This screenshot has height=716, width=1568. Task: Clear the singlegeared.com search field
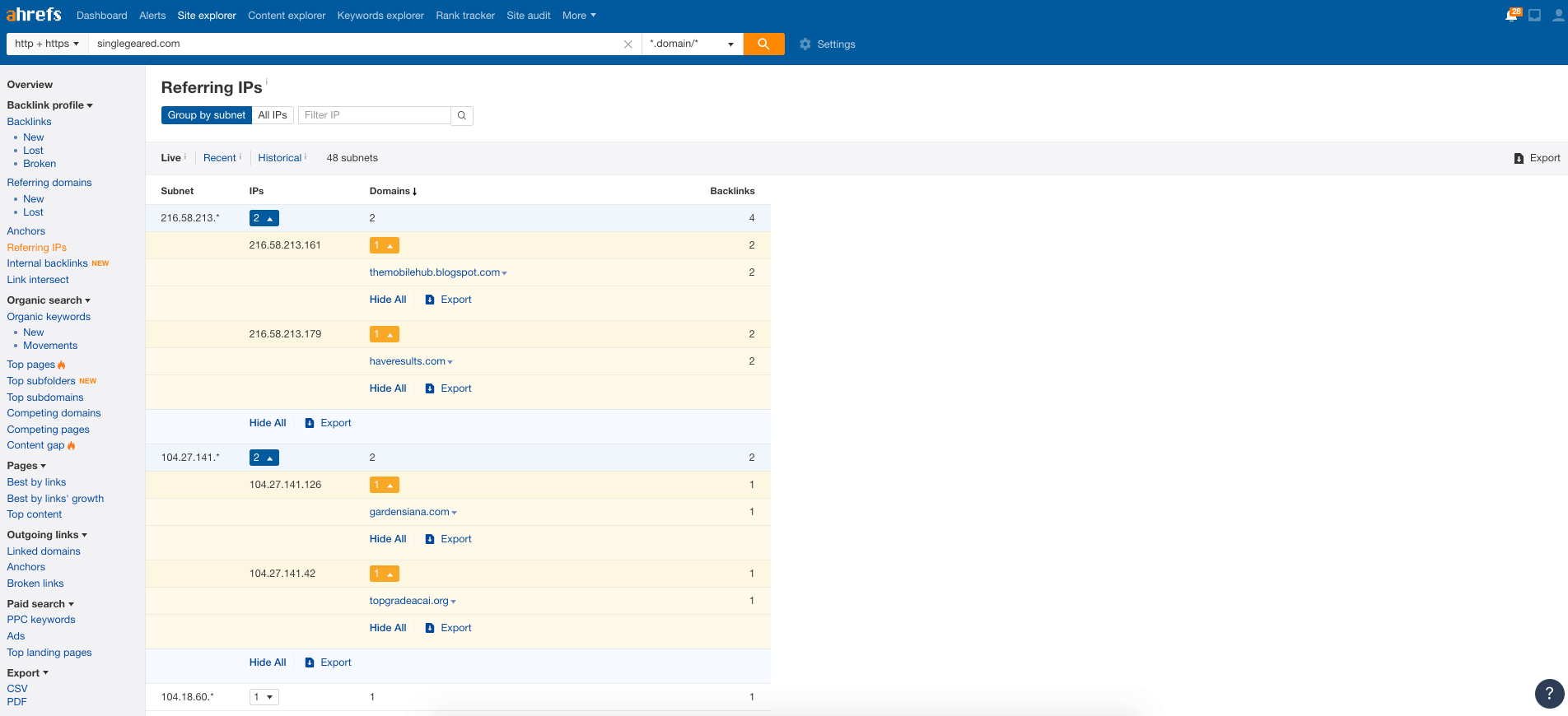coord(628,44)
